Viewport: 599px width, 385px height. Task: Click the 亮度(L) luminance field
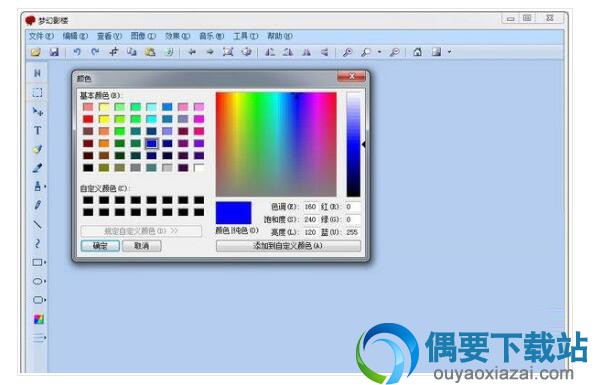(310, 232)
